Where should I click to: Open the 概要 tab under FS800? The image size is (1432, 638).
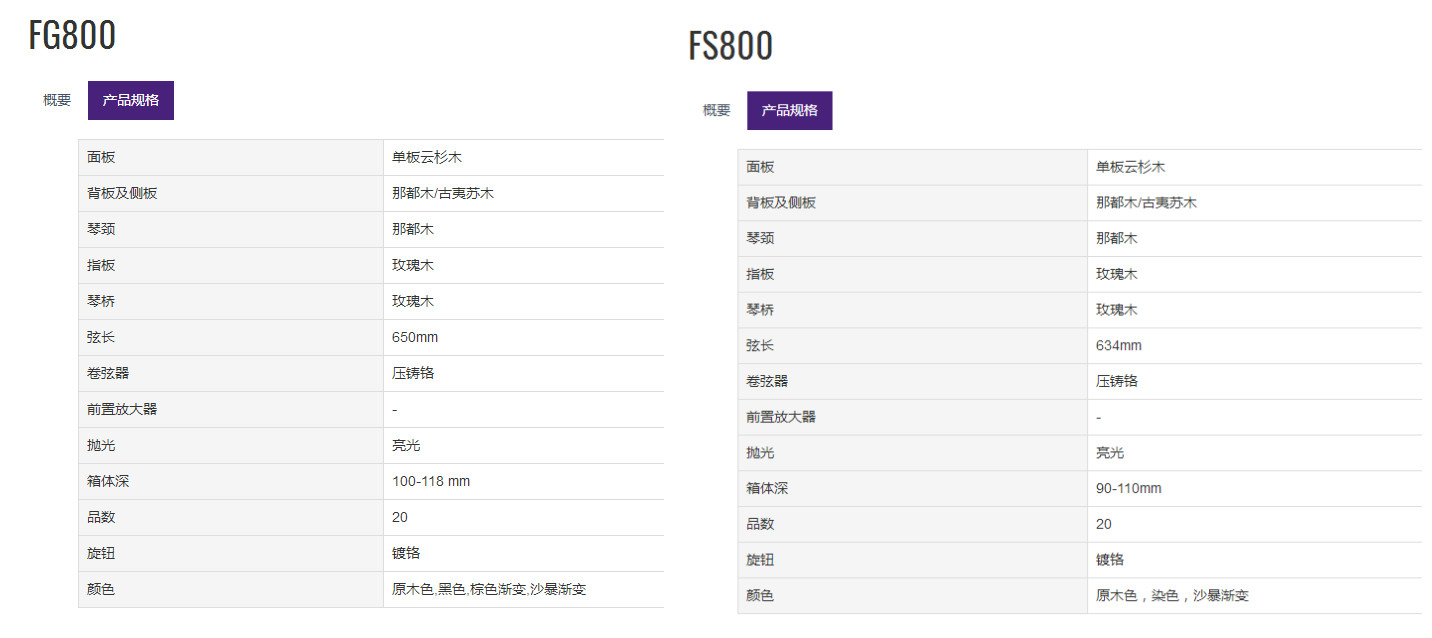(x=716, y=110)
